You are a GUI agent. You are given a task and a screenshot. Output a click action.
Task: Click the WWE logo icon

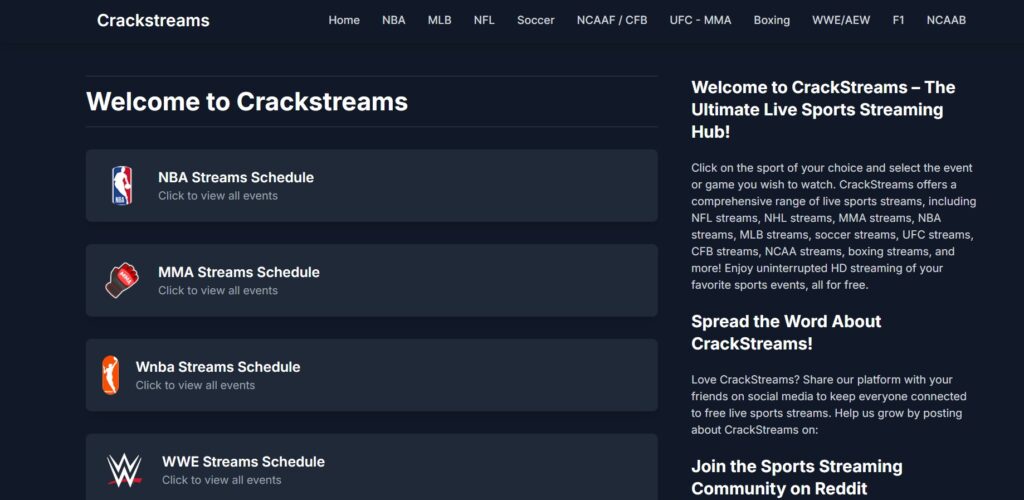[124, 470]
